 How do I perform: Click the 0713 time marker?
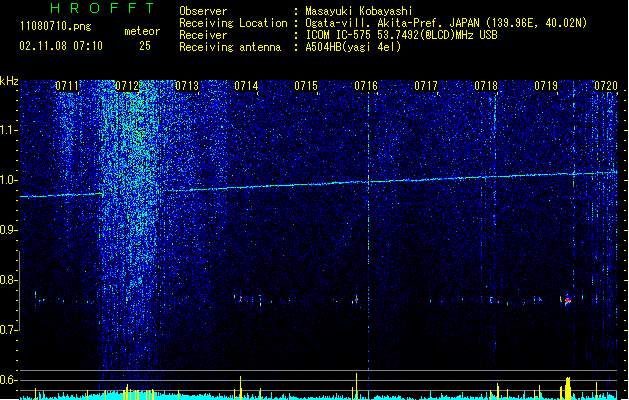click(x=187, y=86)
